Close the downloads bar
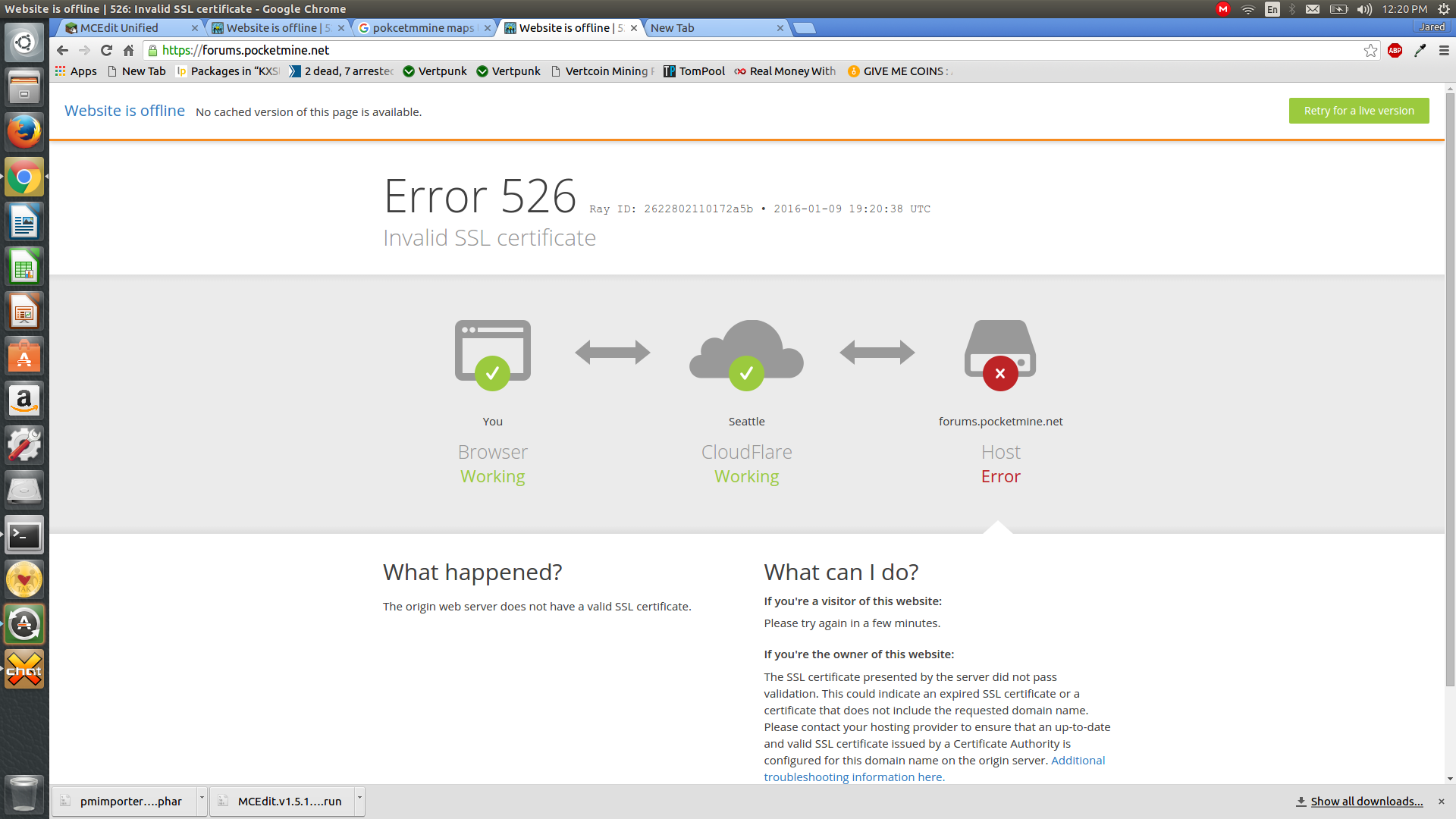The width and height of the screenshot is (1456, 819). [1442, 801]
